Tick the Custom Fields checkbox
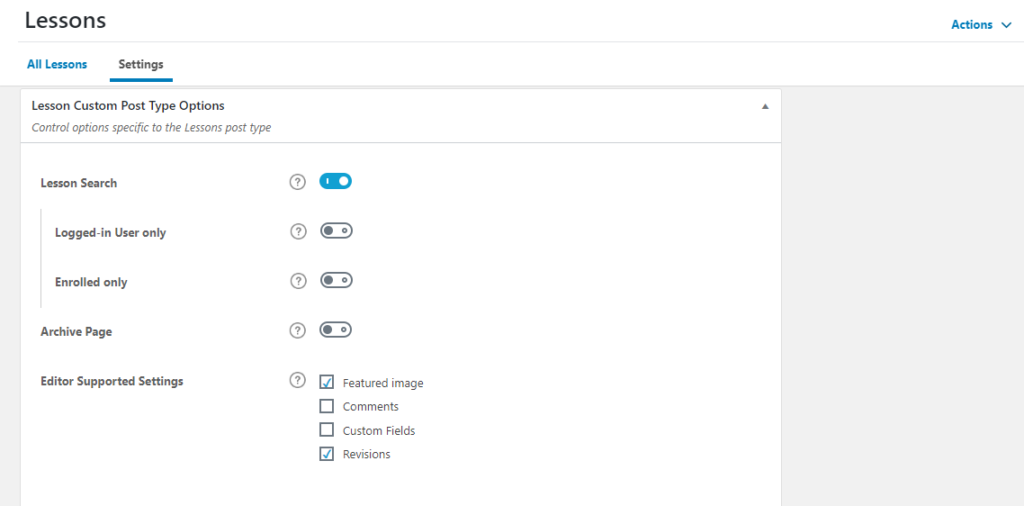This screenshot has height=506, width=1024. 327,430
